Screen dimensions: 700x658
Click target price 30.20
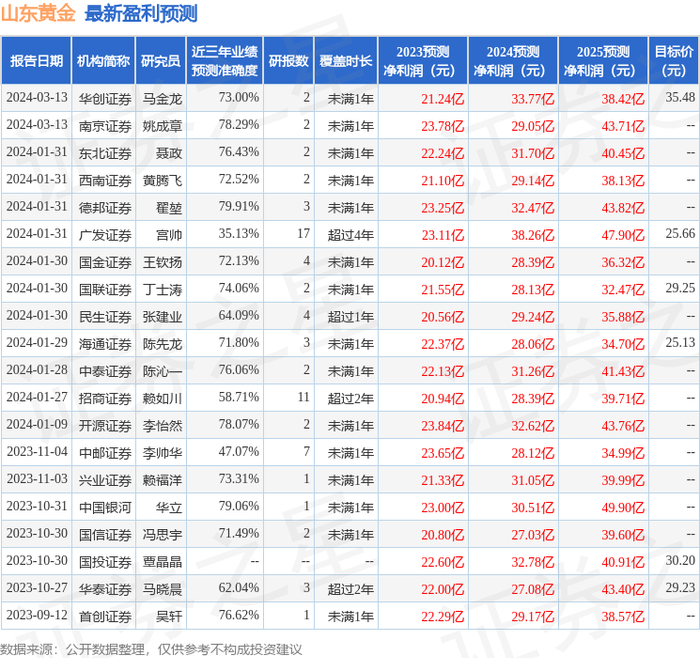click(680, 560)
